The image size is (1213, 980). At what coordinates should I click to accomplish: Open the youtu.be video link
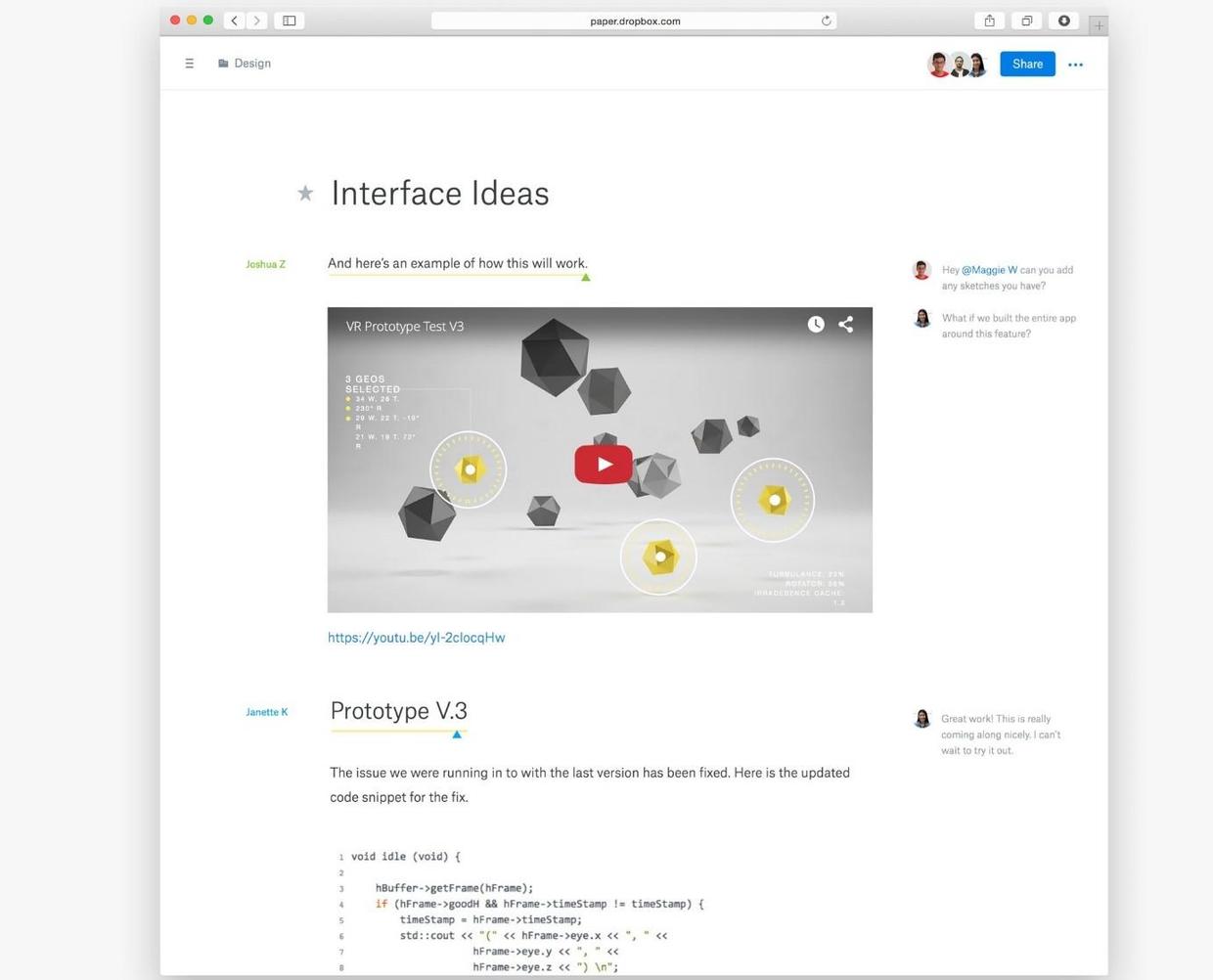[416, 638]
